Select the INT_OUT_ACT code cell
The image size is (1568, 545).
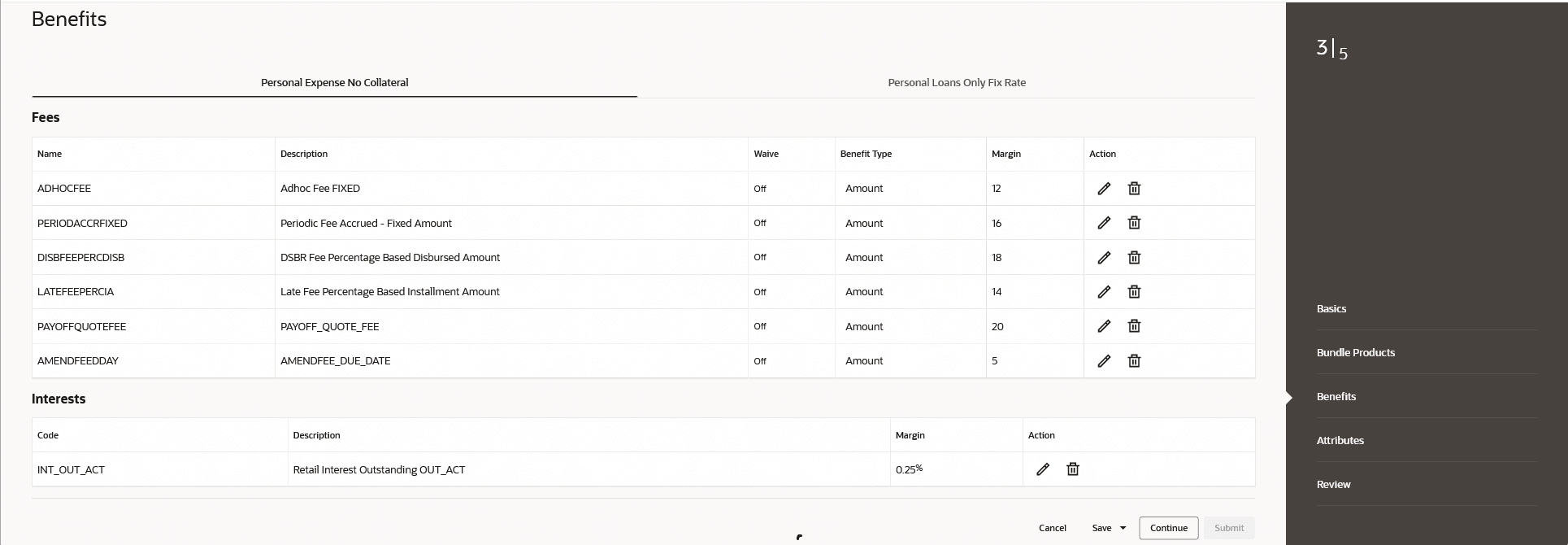coord(71,469)
